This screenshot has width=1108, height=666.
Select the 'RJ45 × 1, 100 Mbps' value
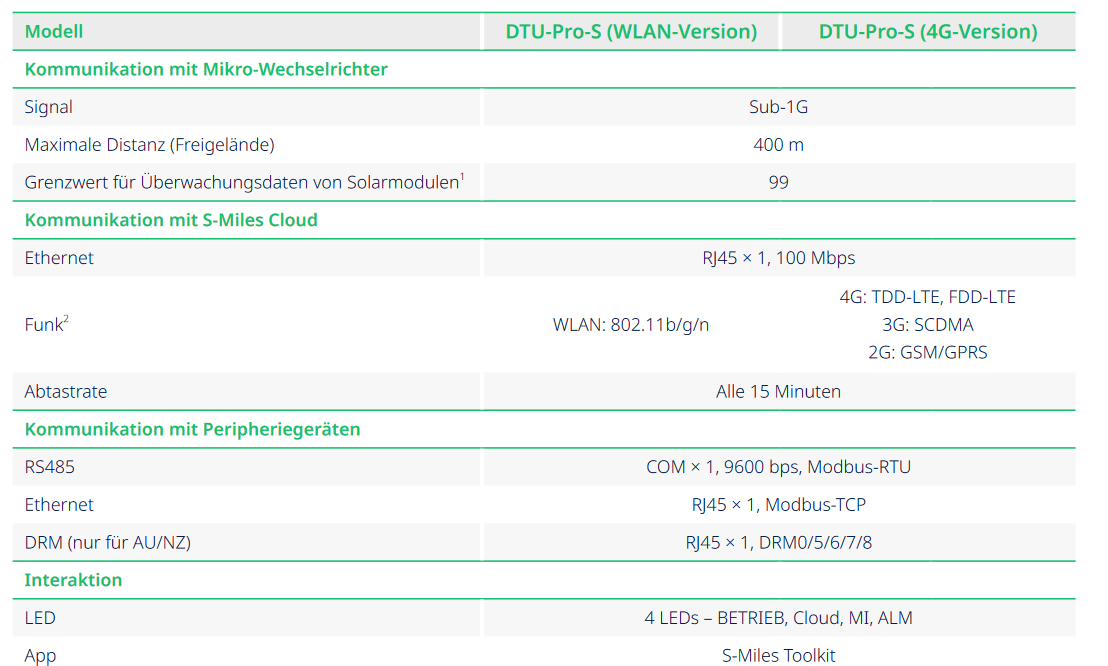point(778,258)
